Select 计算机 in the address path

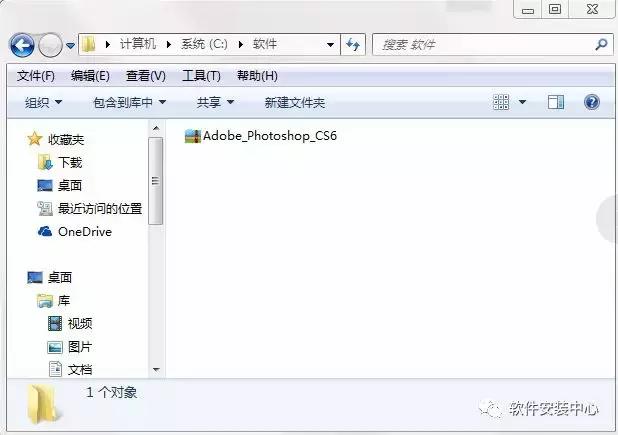tap(138, 44)
